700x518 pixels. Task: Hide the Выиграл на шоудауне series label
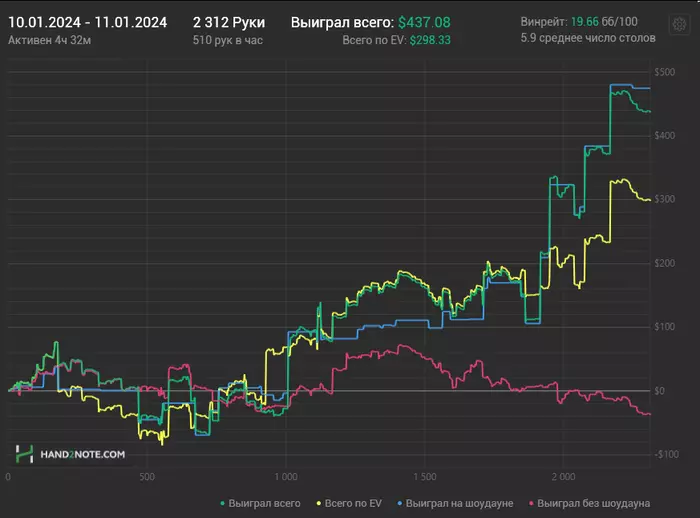point(459,504)
